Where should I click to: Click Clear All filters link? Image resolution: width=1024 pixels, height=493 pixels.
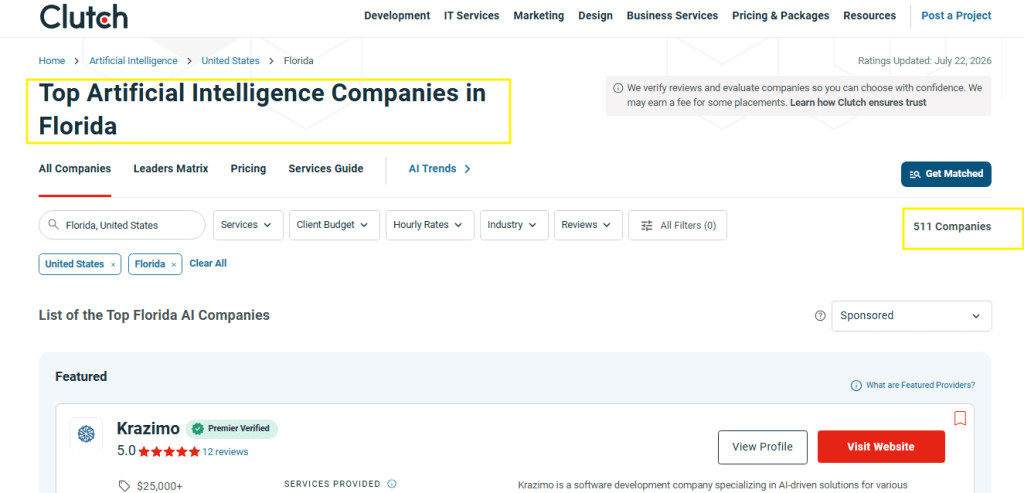coord(208,263)
